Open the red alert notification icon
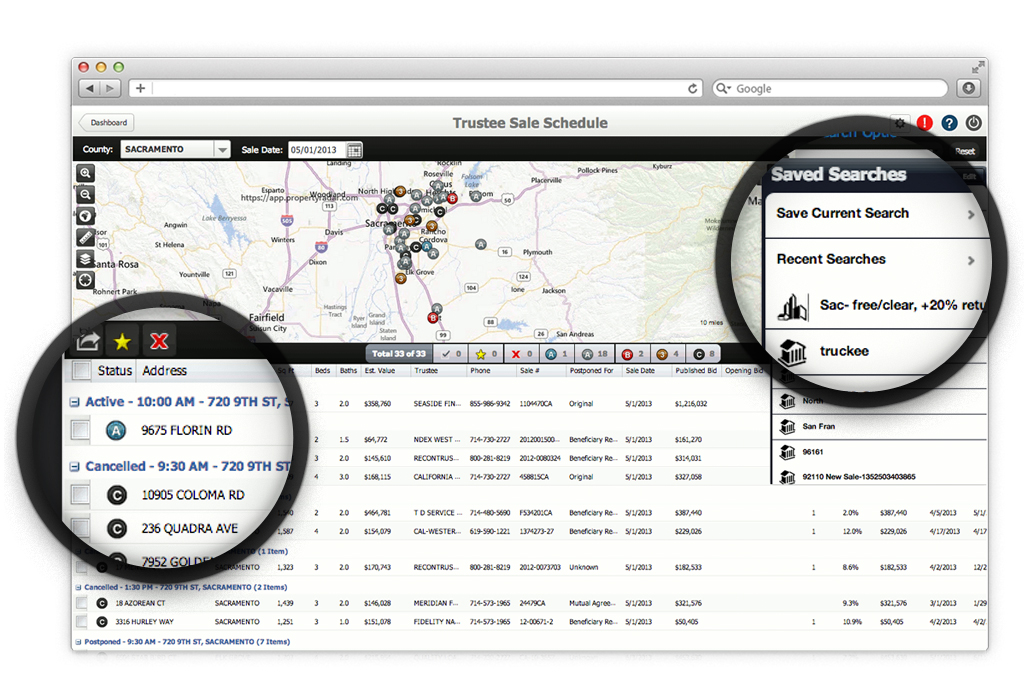The image size is (1024, 700). pos(925,123)
